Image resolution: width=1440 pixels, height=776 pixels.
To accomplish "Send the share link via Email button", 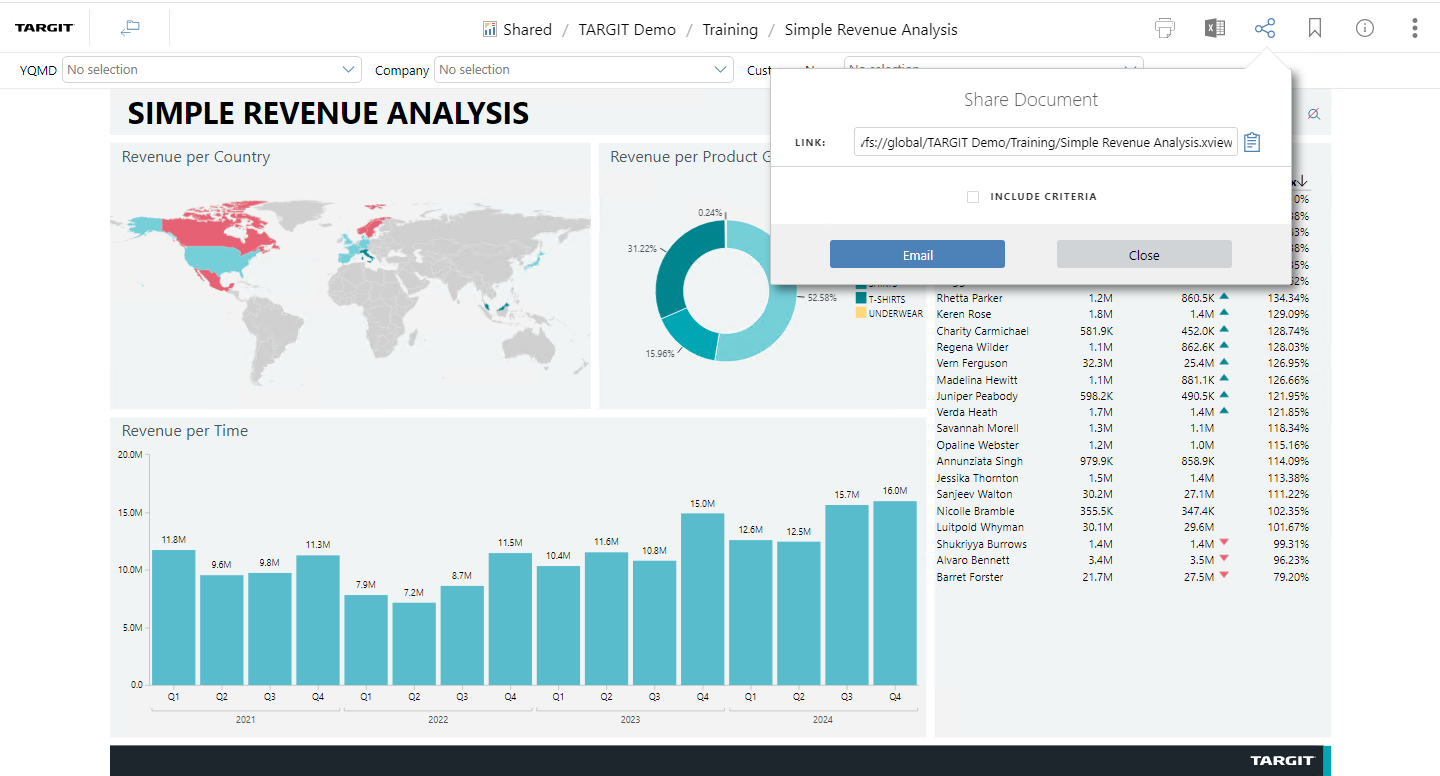I will [x=917, y=255].
